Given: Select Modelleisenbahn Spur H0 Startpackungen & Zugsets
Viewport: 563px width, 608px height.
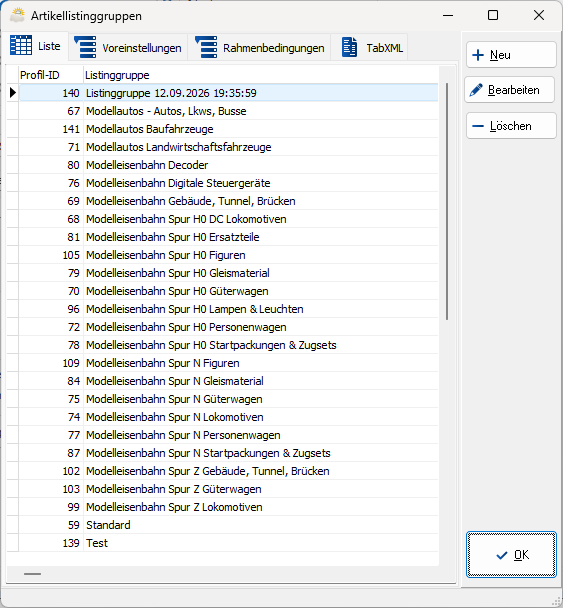Looking at the screenshot, I should tap(228, 345).
